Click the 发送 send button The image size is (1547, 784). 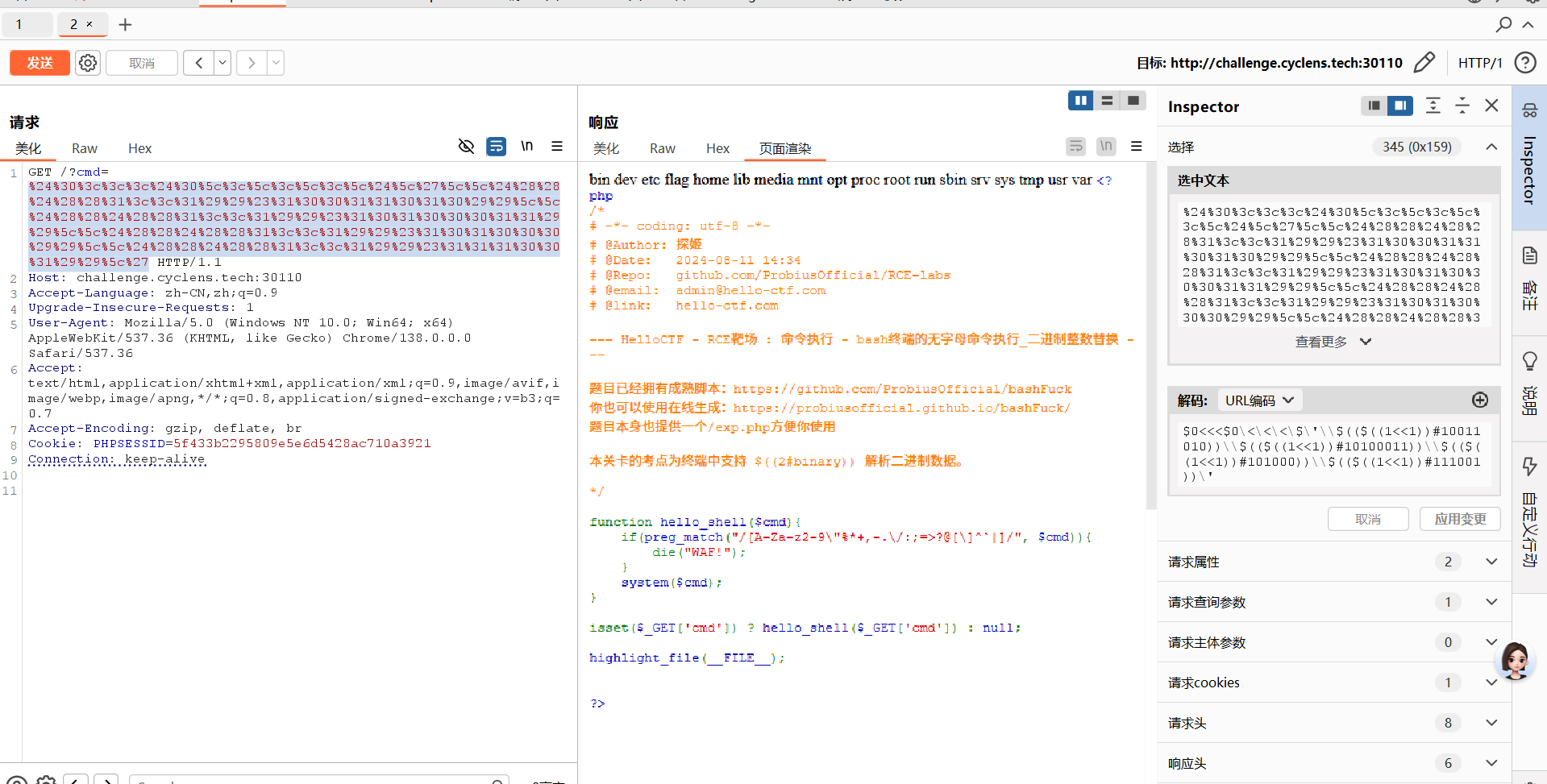[40, 63]
